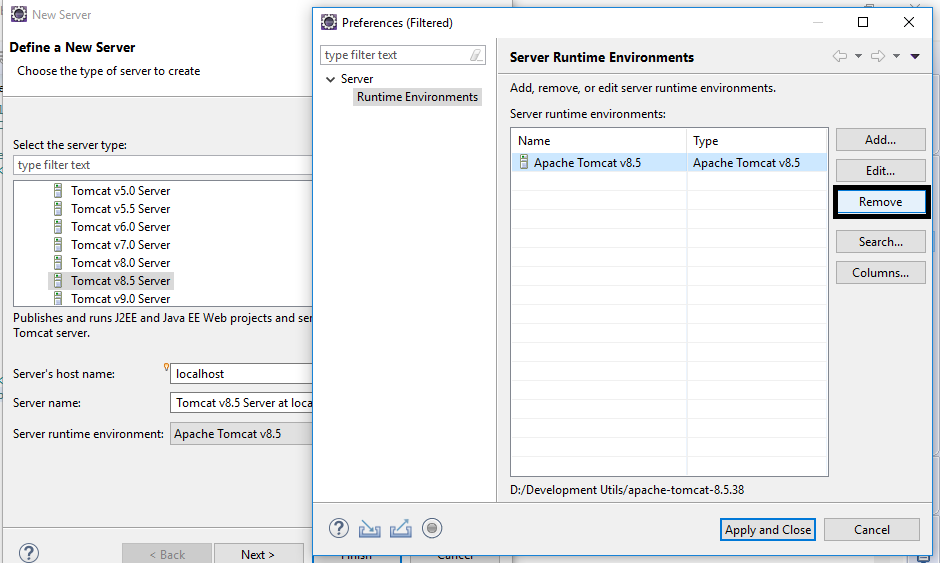Select Tomcat v6.0 Server in New Server
The image size is (940, 563).
point(120,227)
